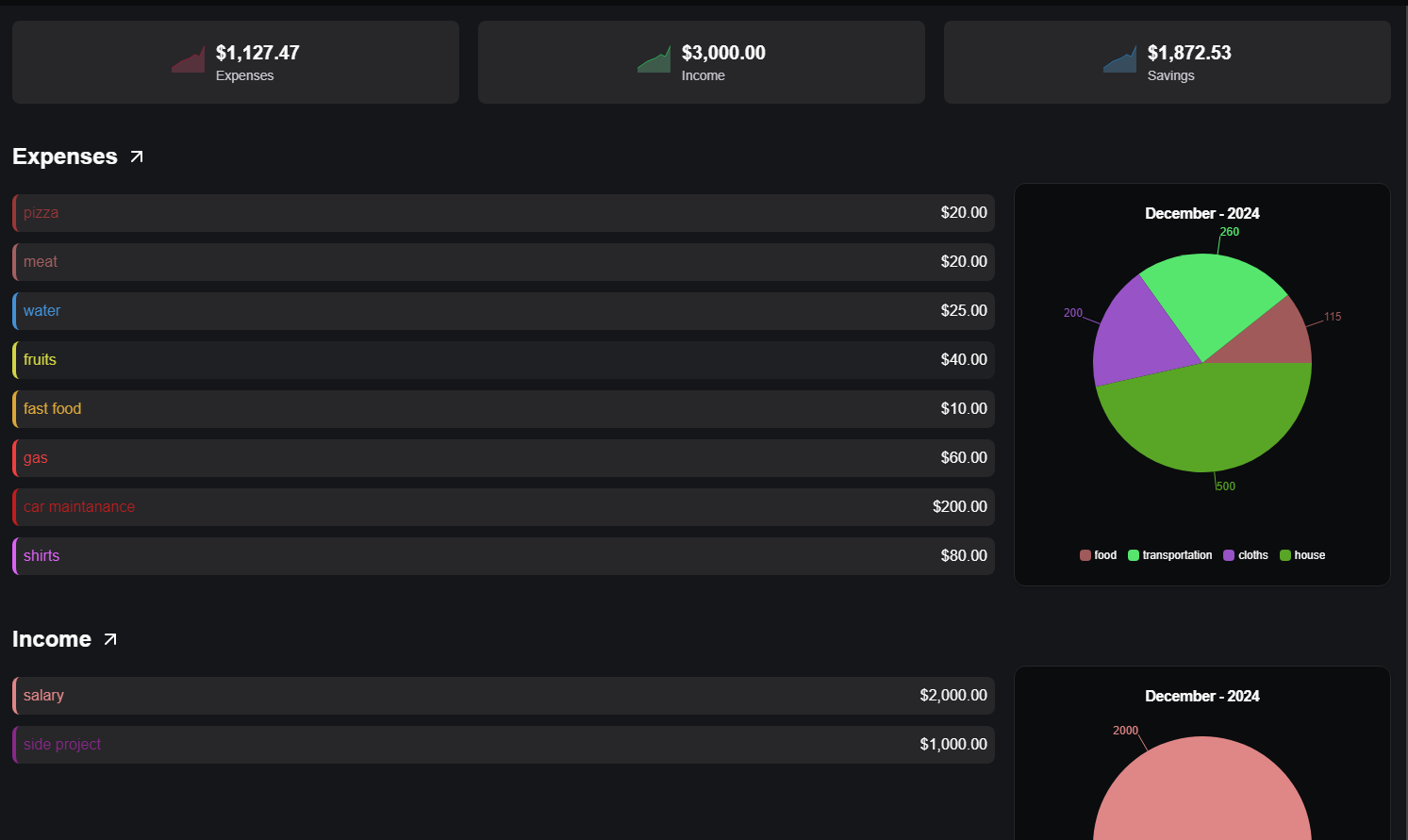Viewport: 1408px width, 840px height.
Task: Click the 115 label on expenses chart
Action: (x=1333, y=317)
